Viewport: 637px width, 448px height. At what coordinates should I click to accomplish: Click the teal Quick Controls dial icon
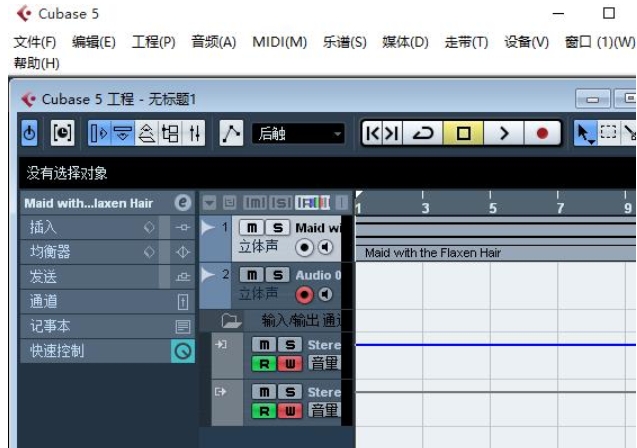pos(183,351)
